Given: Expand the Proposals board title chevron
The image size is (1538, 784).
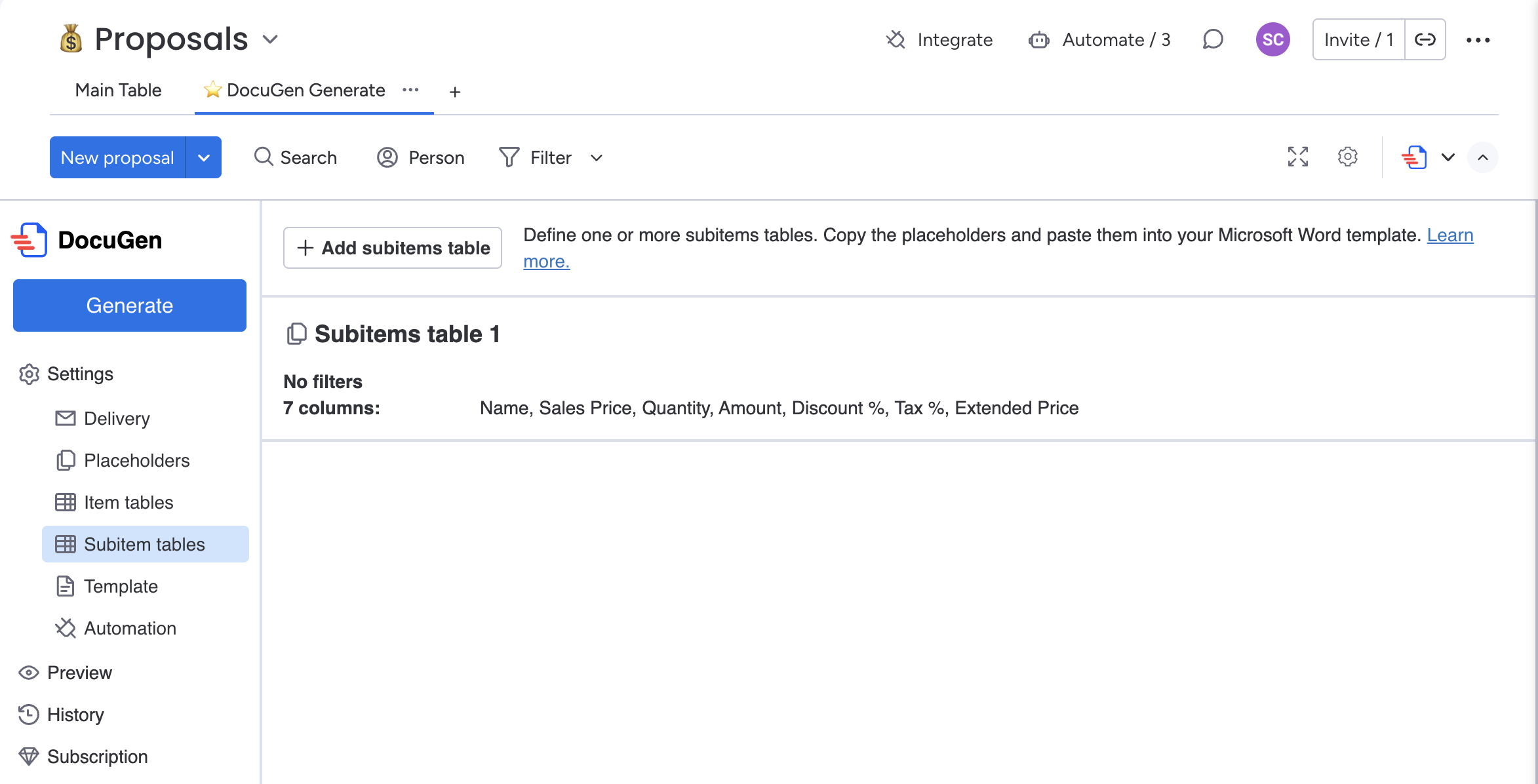Looking at the screenshot, I should click(270, 39).
